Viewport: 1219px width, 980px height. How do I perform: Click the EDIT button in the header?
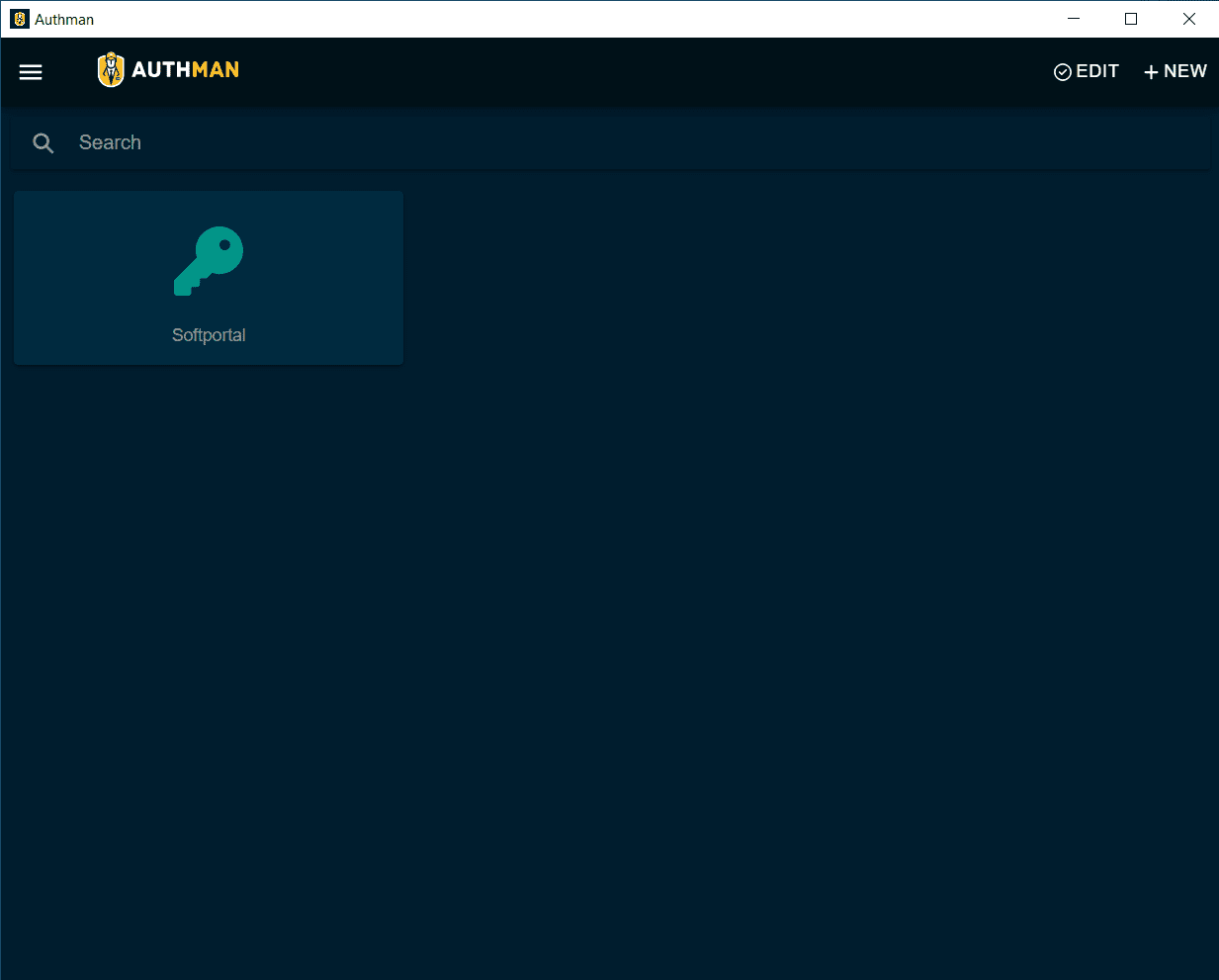coord(1087,71)
